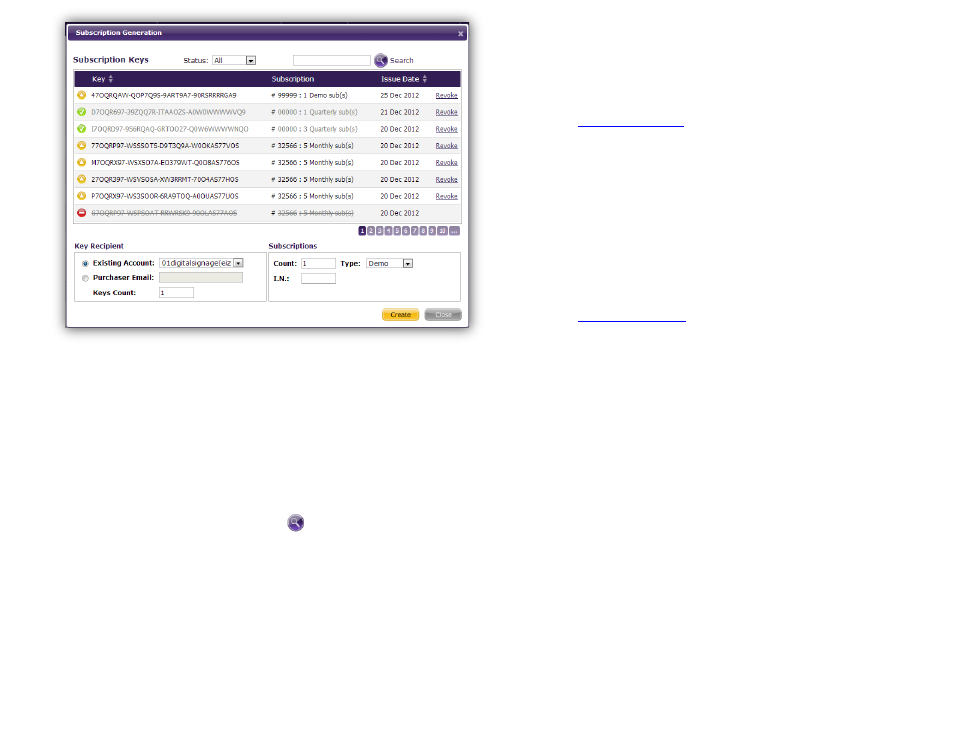
Task: Click the current page 1 button
Action: coord(362,231)
